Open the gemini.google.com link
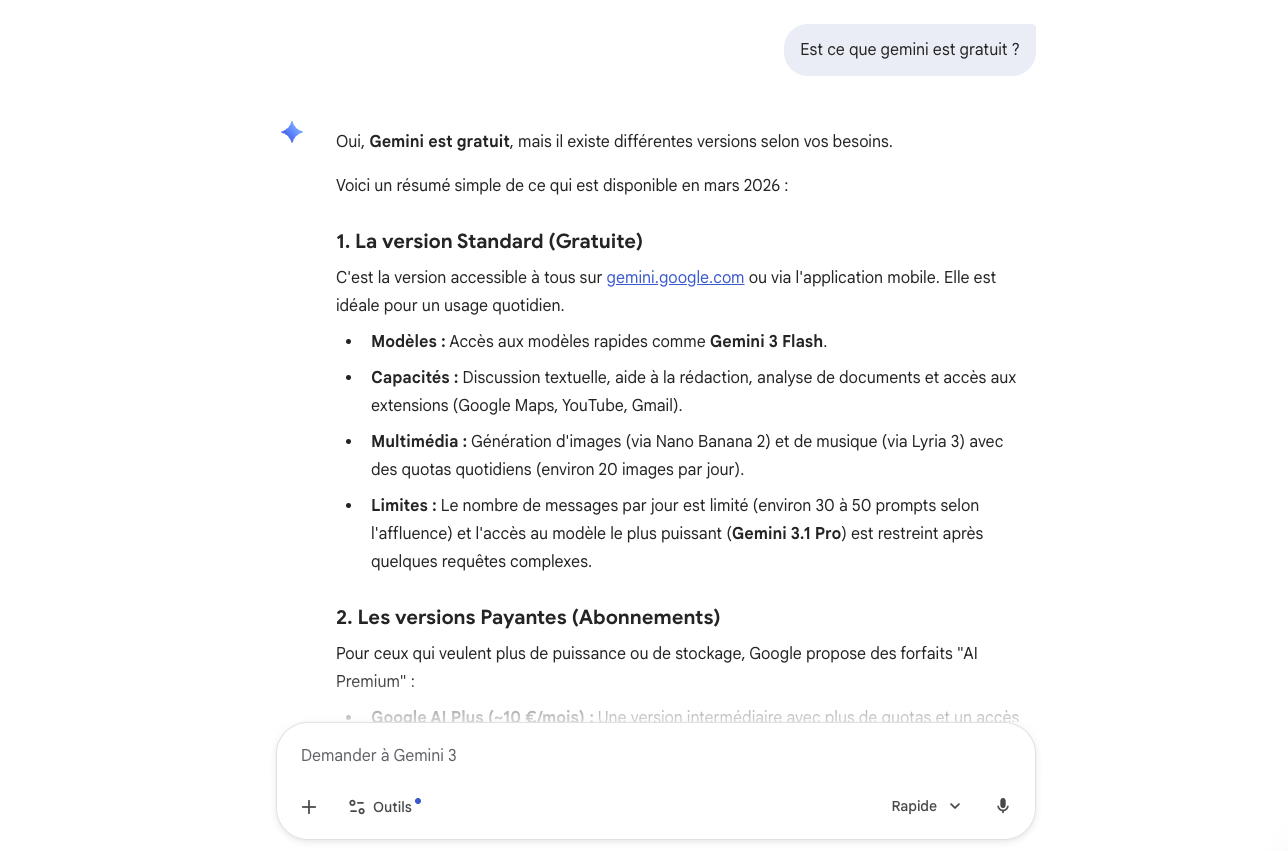The width and height of the screenshot is (1288, 851). [x=675, y=277]
